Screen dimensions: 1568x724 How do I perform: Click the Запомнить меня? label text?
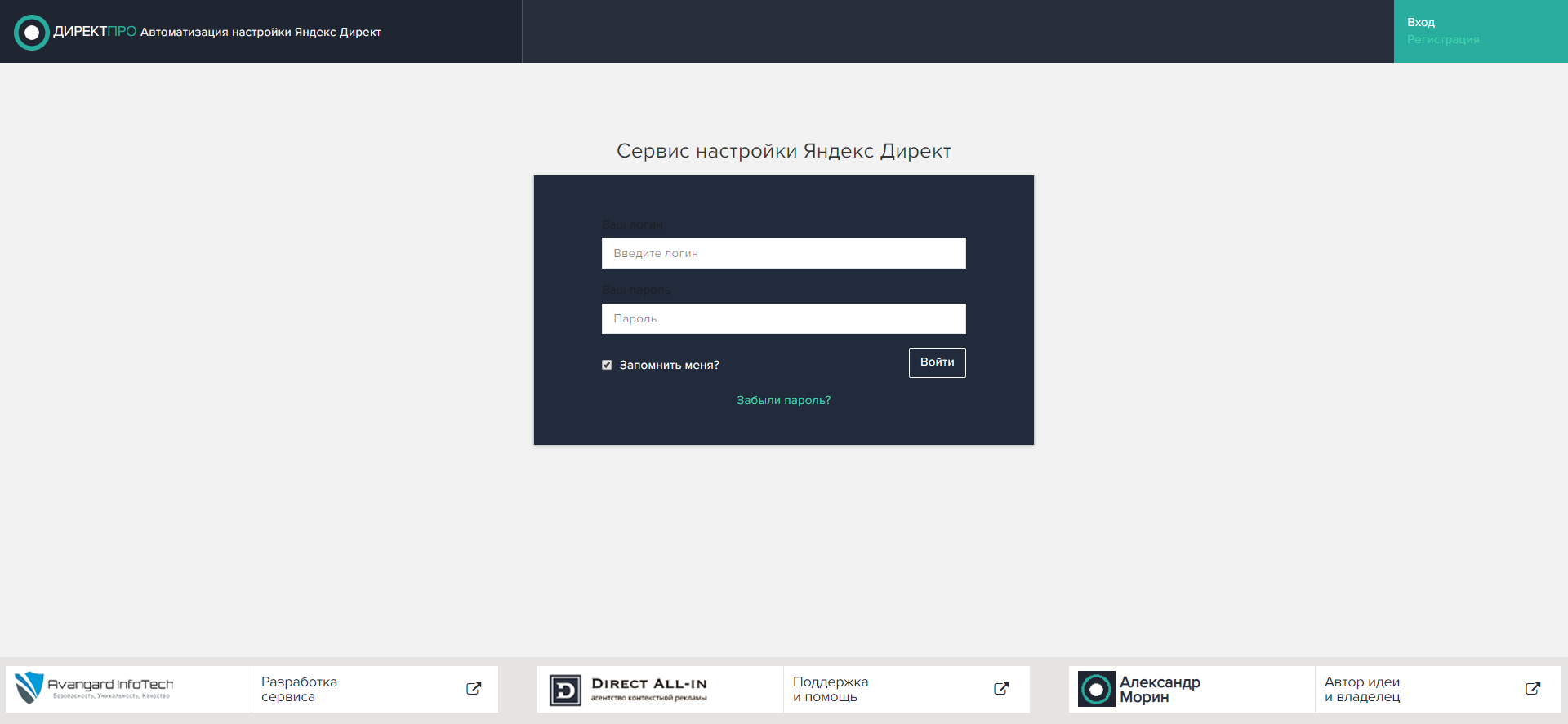pos(670,365)
